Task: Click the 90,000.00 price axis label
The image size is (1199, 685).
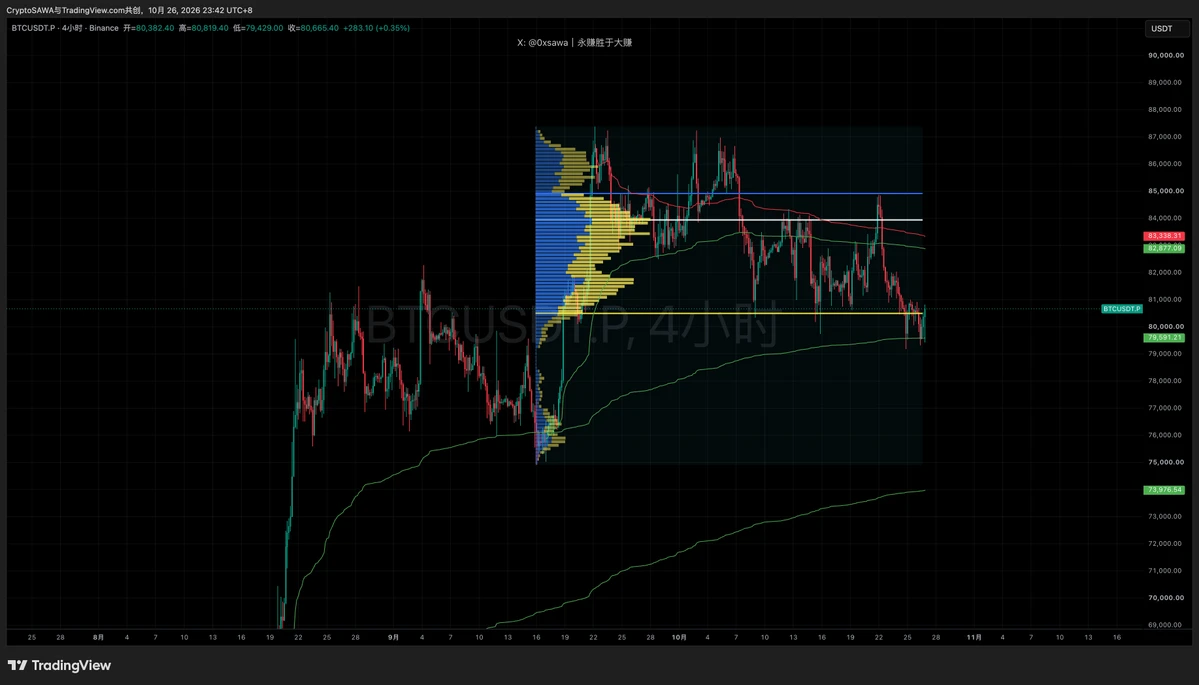Action: tap(1166, 55)
